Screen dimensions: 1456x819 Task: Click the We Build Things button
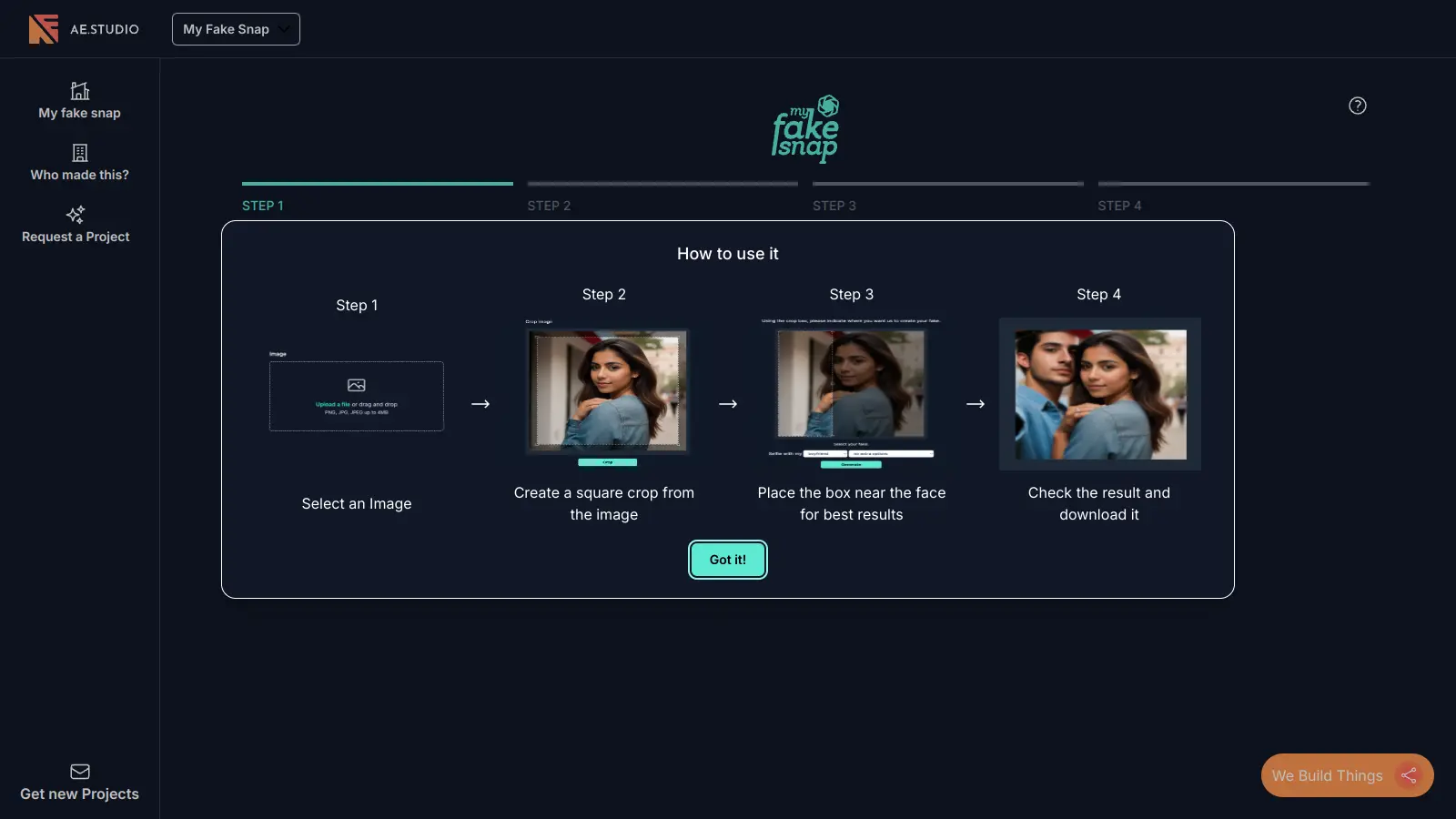tap(1328, 775)
